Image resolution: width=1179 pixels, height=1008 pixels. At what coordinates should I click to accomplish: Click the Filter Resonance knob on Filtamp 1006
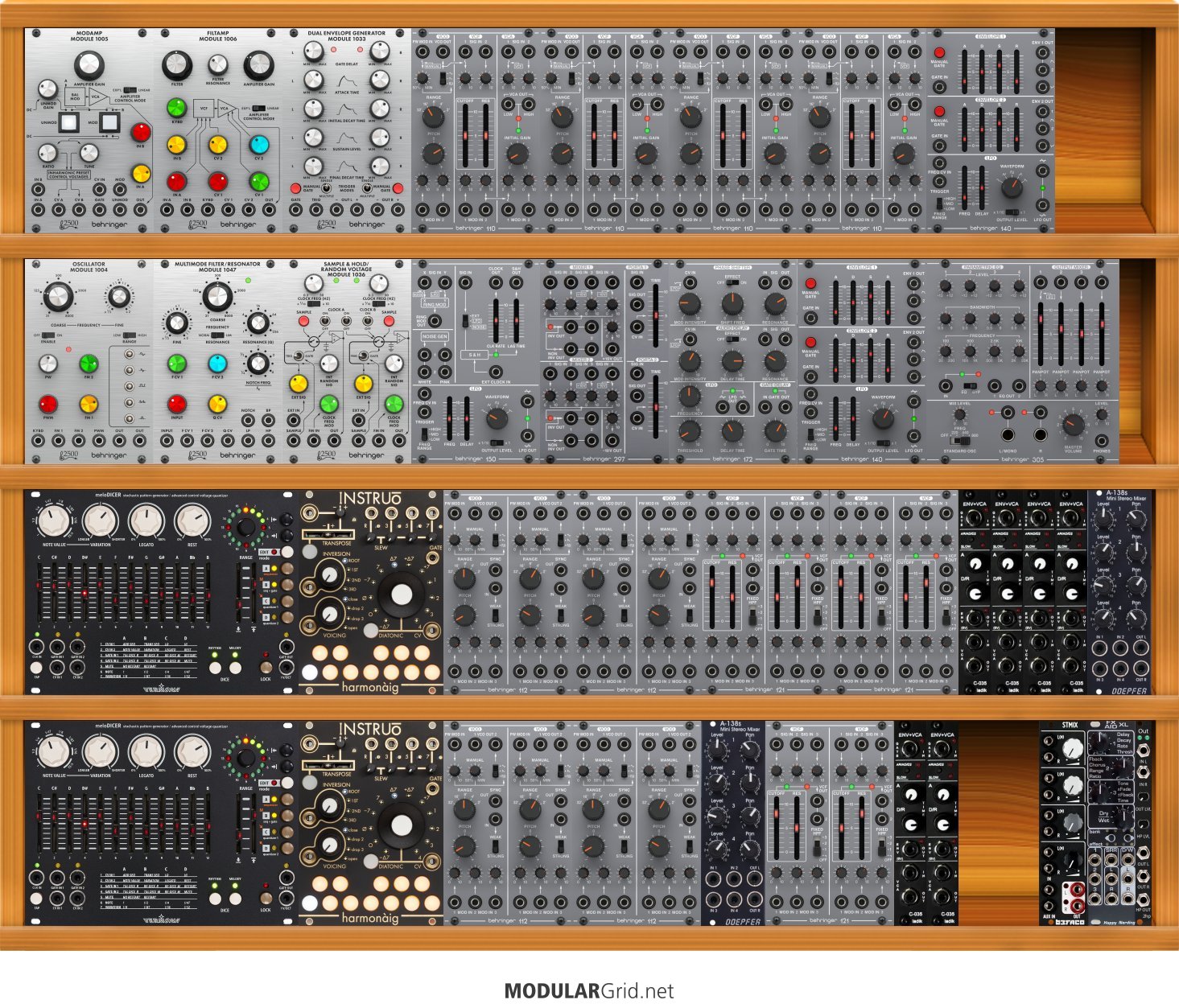point(217,65)
